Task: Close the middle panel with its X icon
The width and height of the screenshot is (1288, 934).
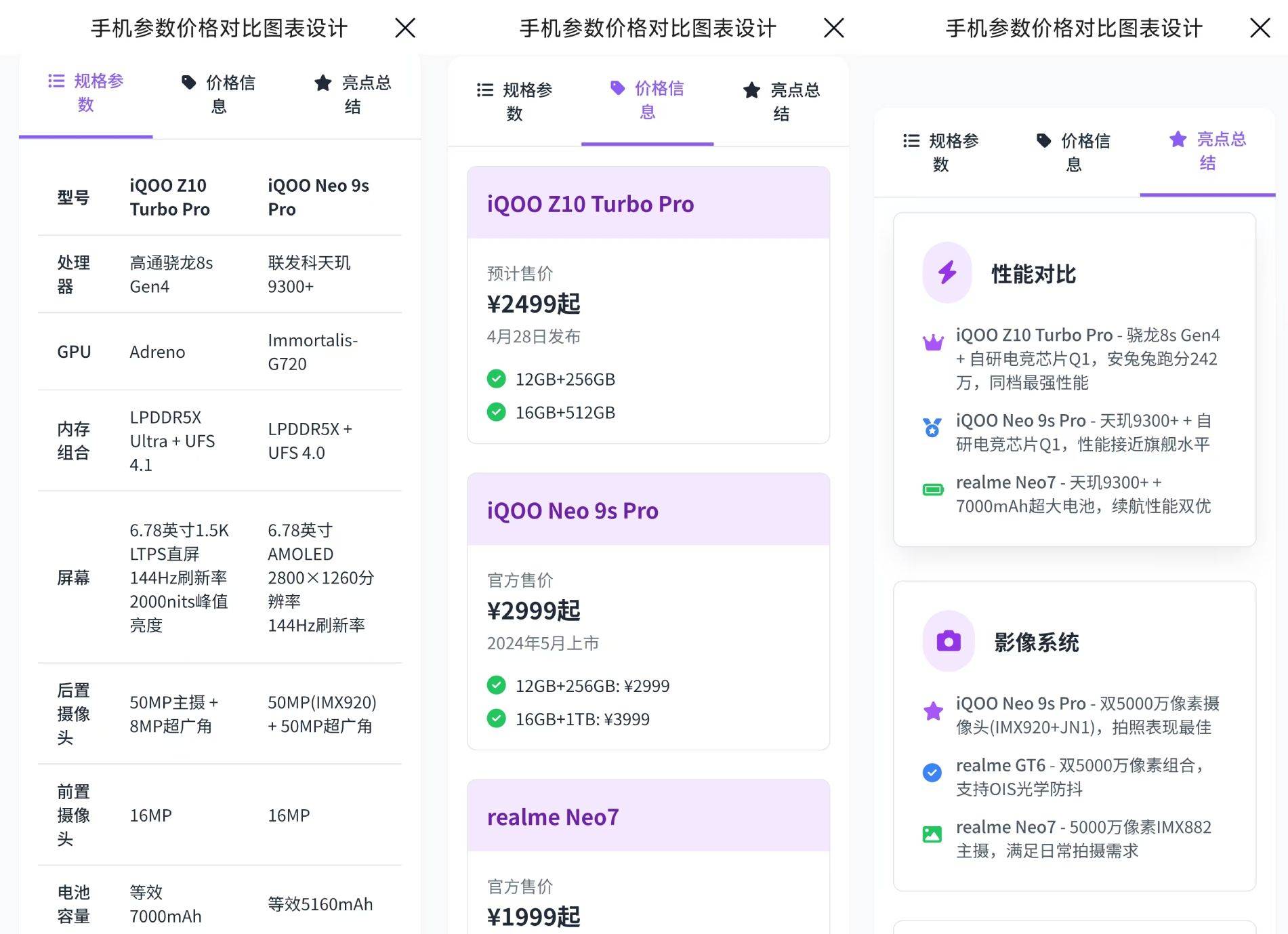Action: (833, 28)
